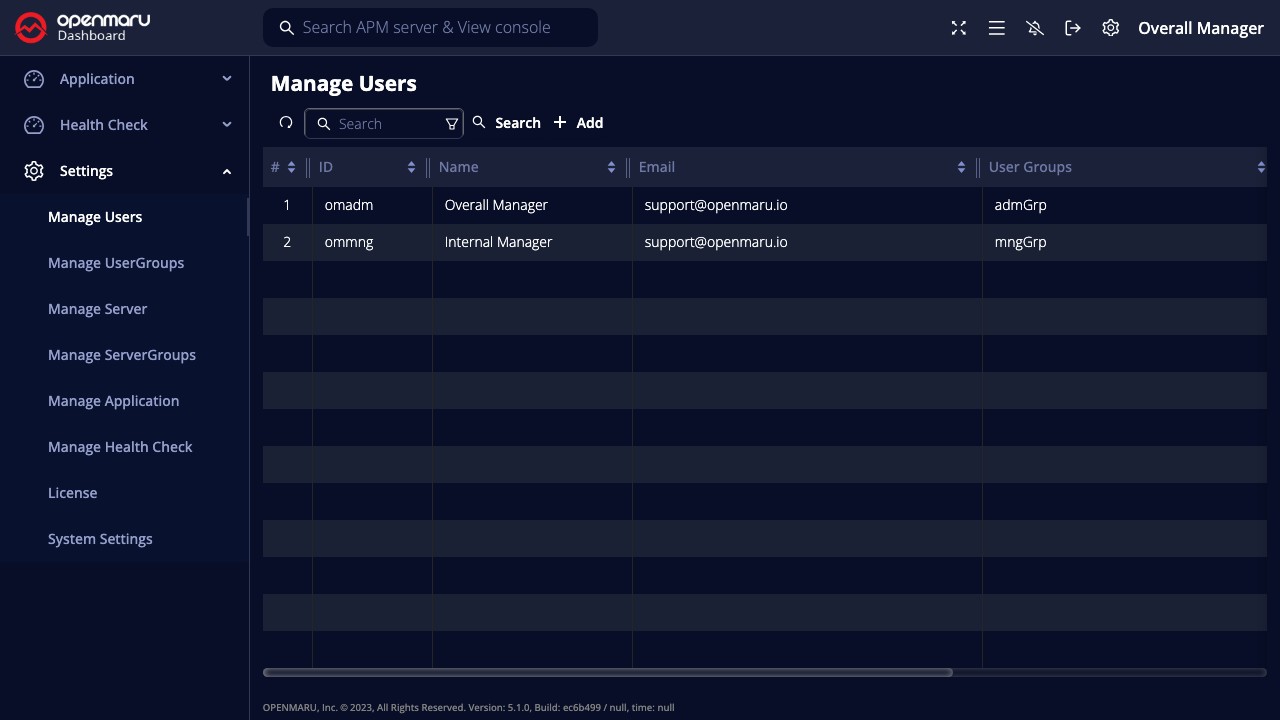Viewport: 1280px width, 720px height.
Task: Toggle fullscreen mode icon in header
Action: pyautogui.click(x=959, y=28)
